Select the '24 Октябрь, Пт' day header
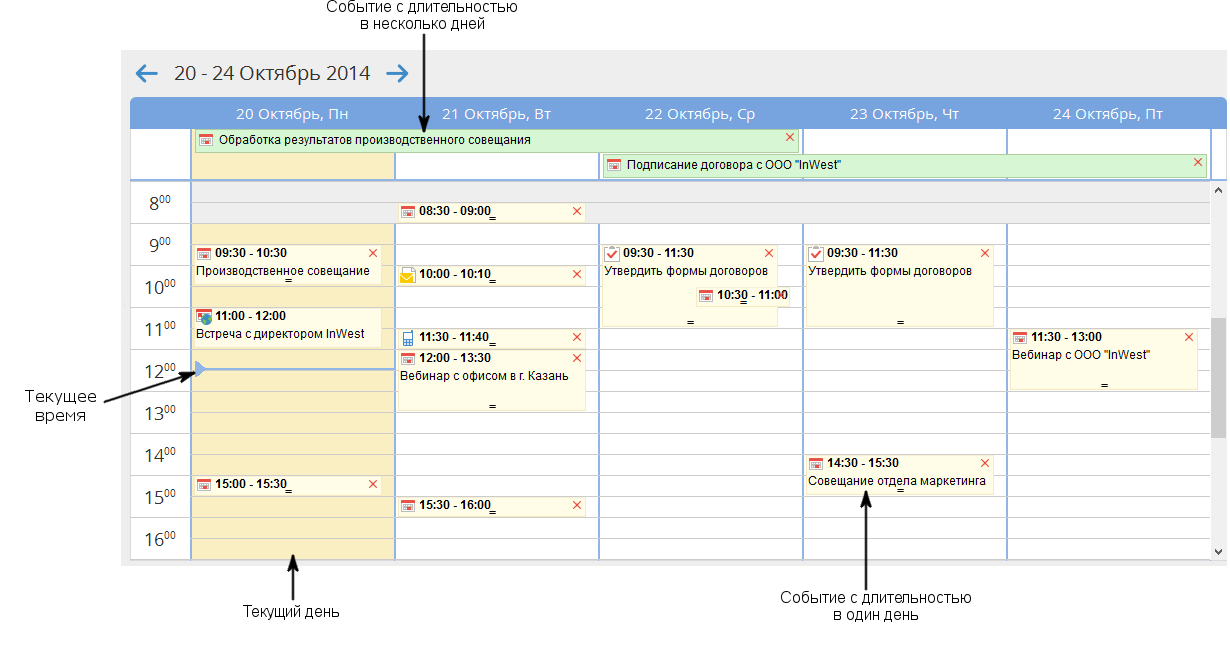This screenshot has height=650, width=1230. [x=1108, y=114]
